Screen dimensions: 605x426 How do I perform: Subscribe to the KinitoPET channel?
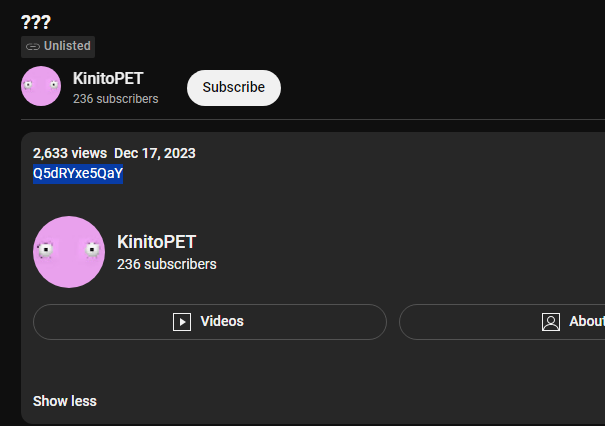point(234,87)
